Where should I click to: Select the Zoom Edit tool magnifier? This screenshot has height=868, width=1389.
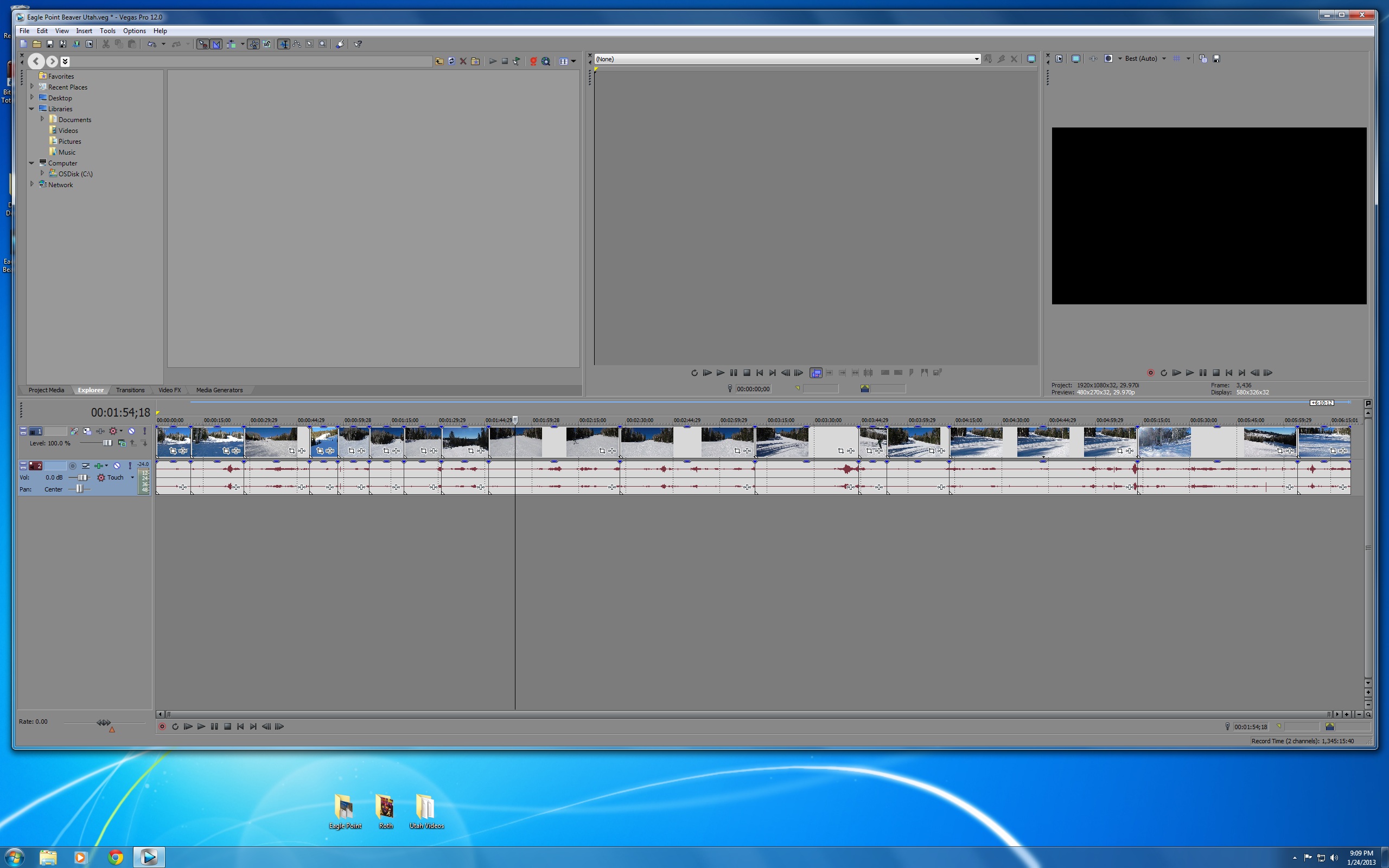pos(323,44)
